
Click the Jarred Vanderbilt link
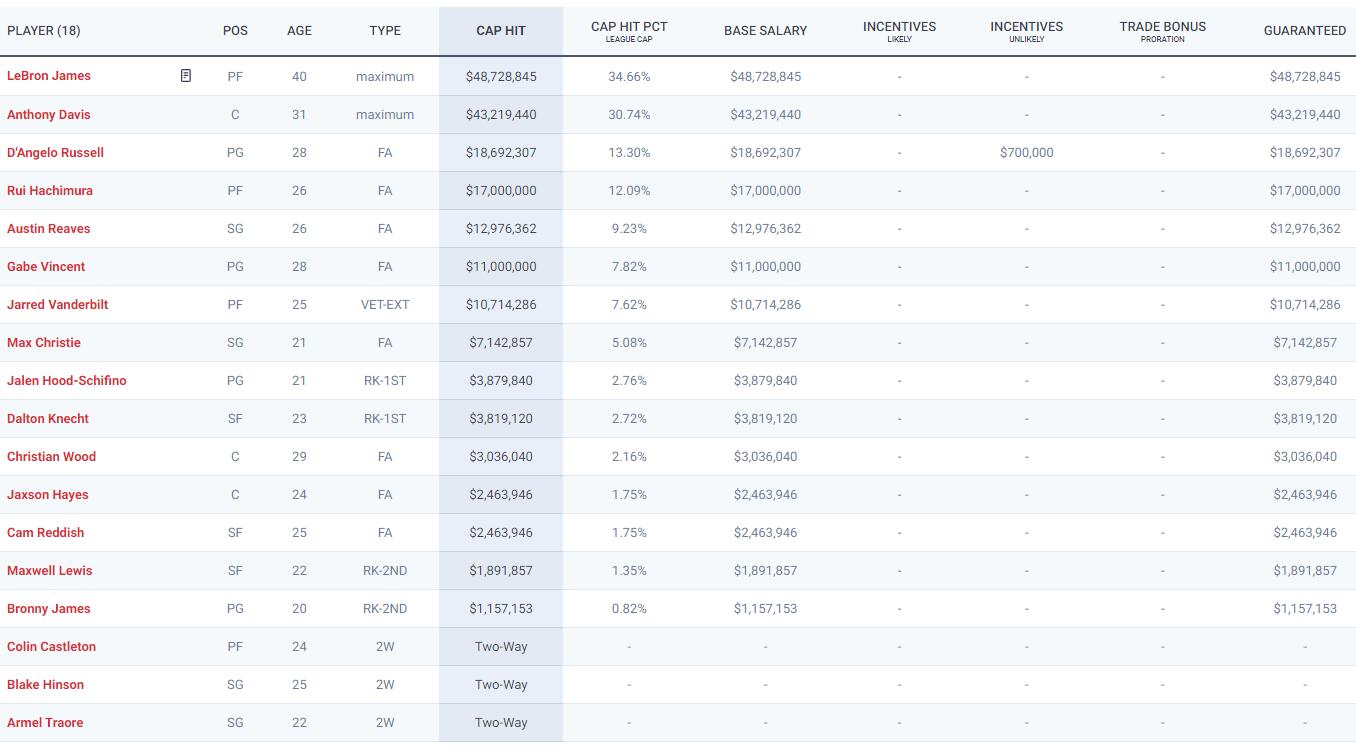tap(58, 304)
